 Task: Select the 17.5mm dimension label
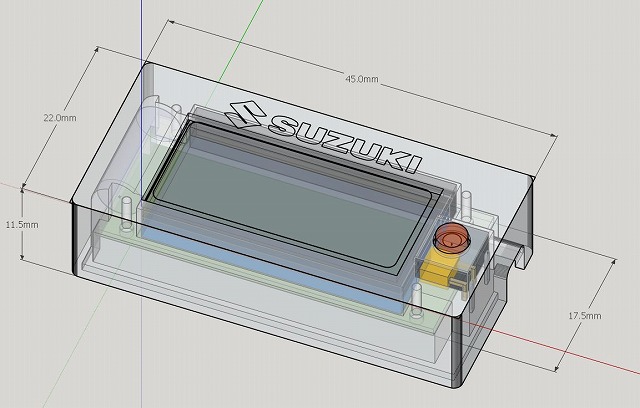click(x=584, y=315)
